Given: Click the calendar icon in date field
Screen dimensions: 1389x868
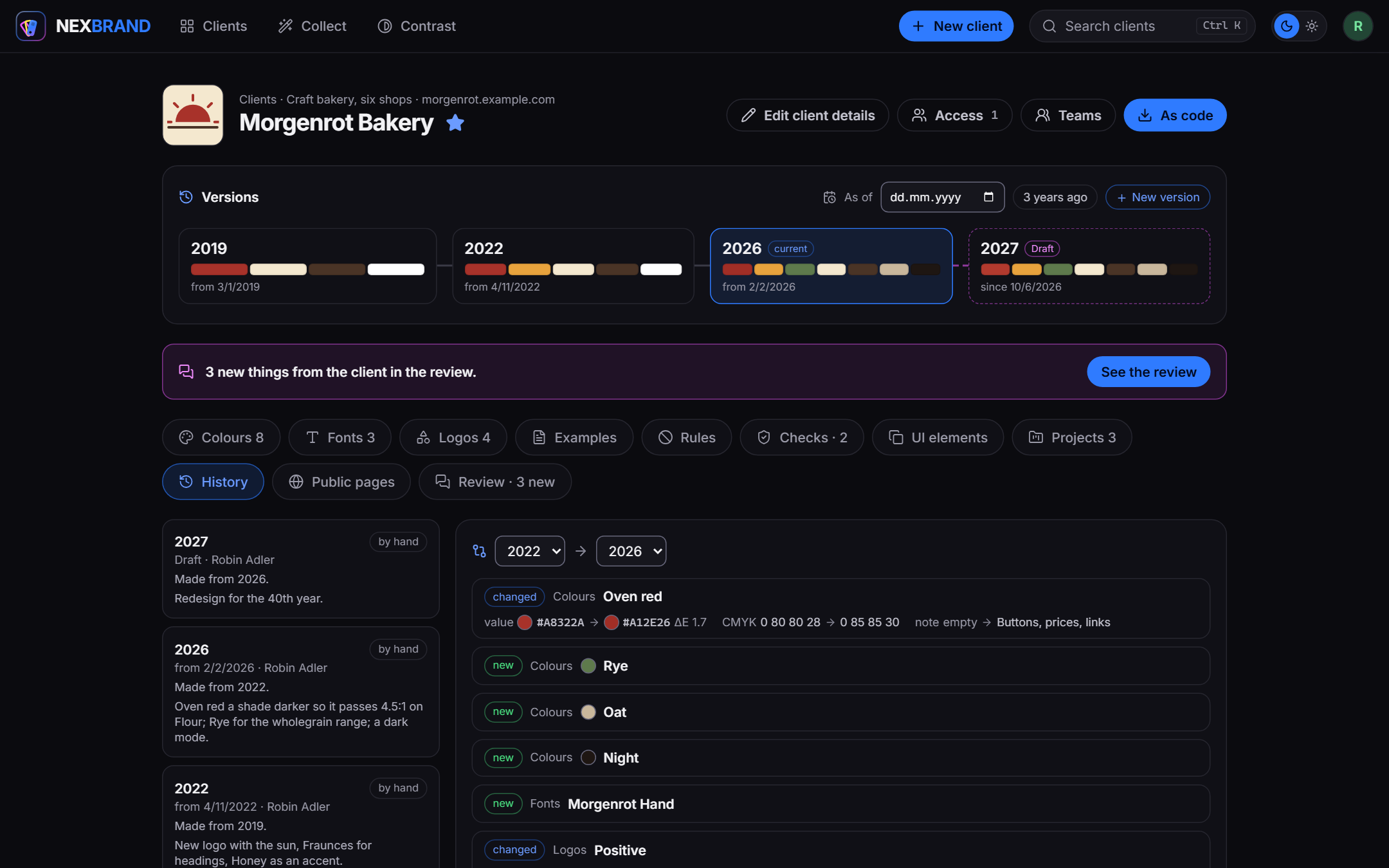Looking at the screenshot, I should coord(988,197).
